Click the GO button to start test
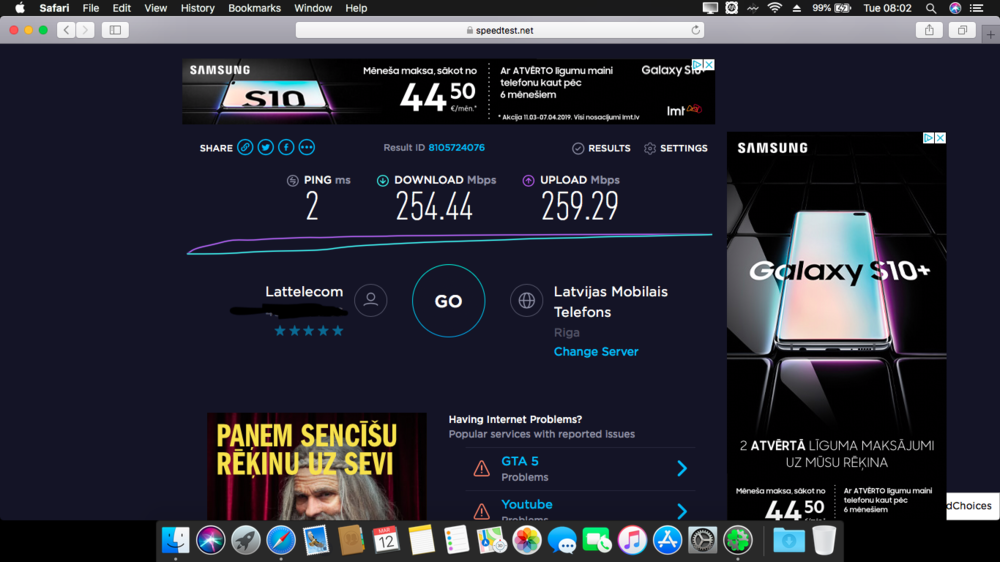The width and height of the screenshot is (1000, 562). [x=448, y=301]
